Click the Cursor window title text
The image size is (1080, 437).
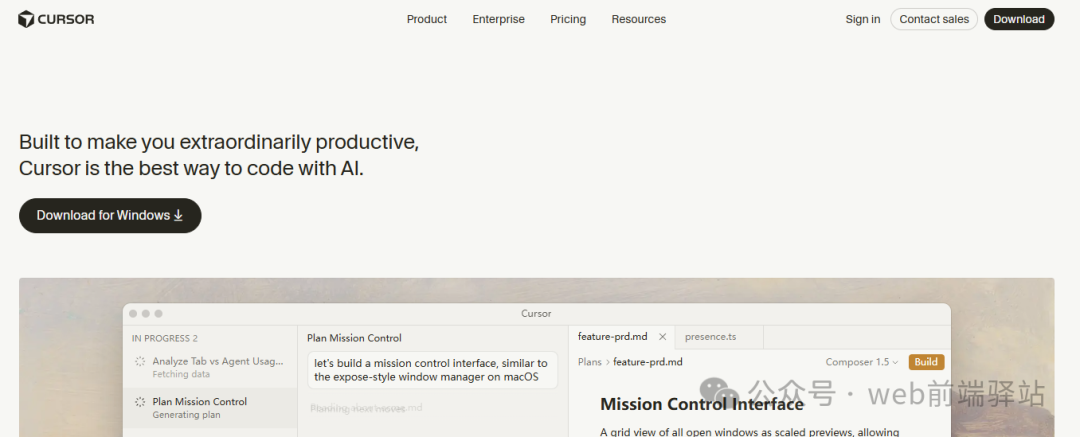[x=536, y=314]
